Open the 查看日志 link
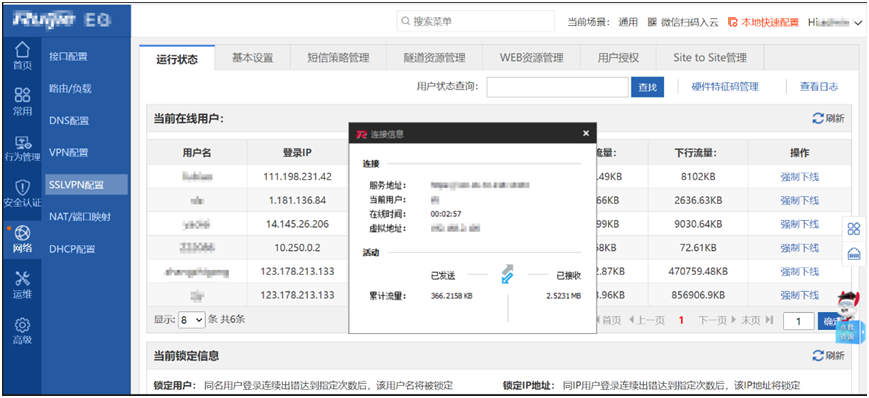Screen dimensions: 869x398 point(819,87)
